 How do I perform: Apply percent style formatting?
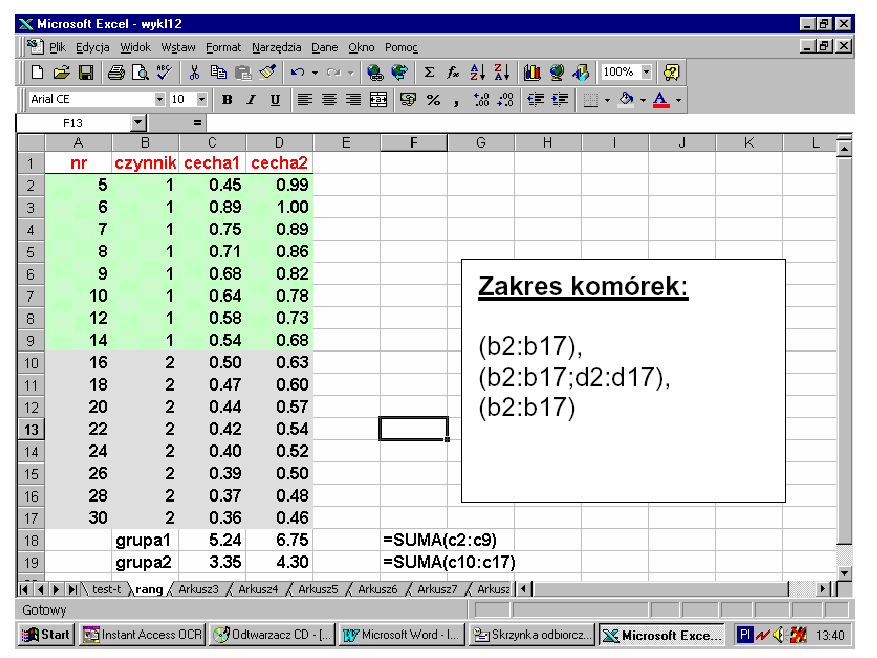click(x=433, y=100)
